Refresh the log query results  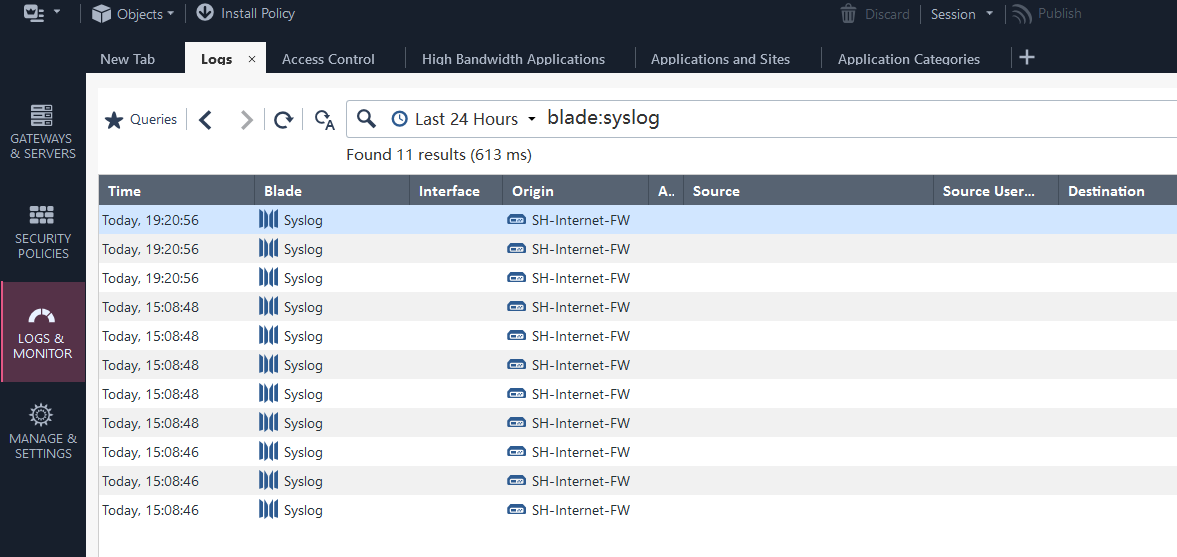tap(283, 119)
